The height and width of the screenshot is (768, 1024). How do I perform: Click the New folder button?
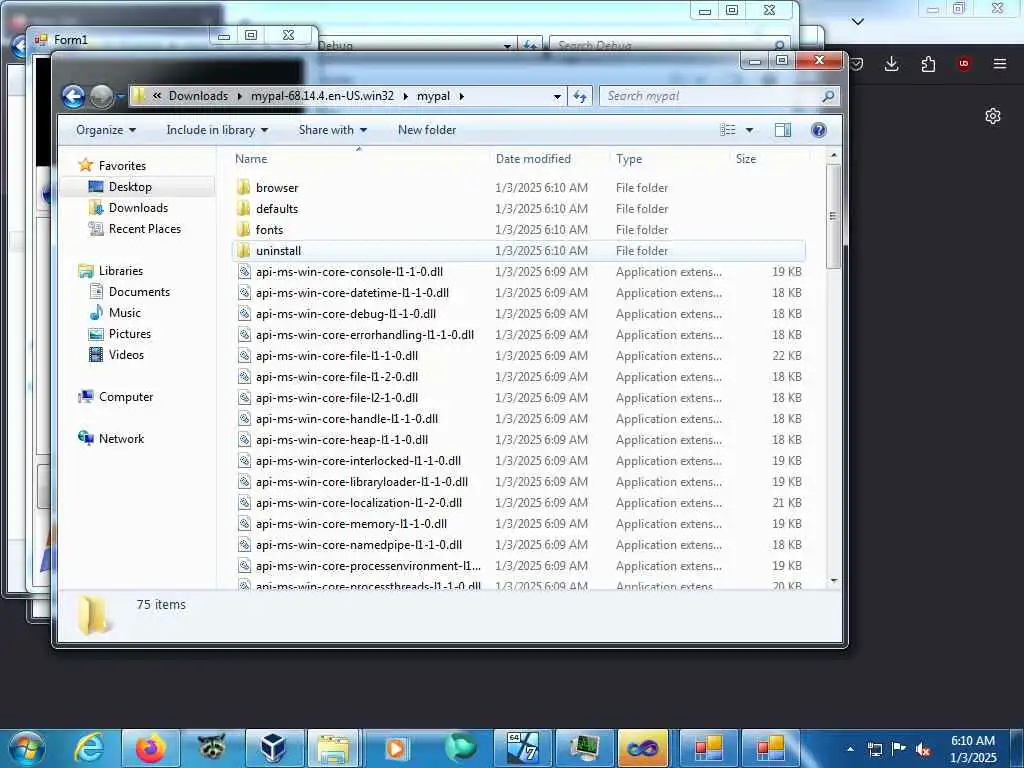tap(427, 130)
